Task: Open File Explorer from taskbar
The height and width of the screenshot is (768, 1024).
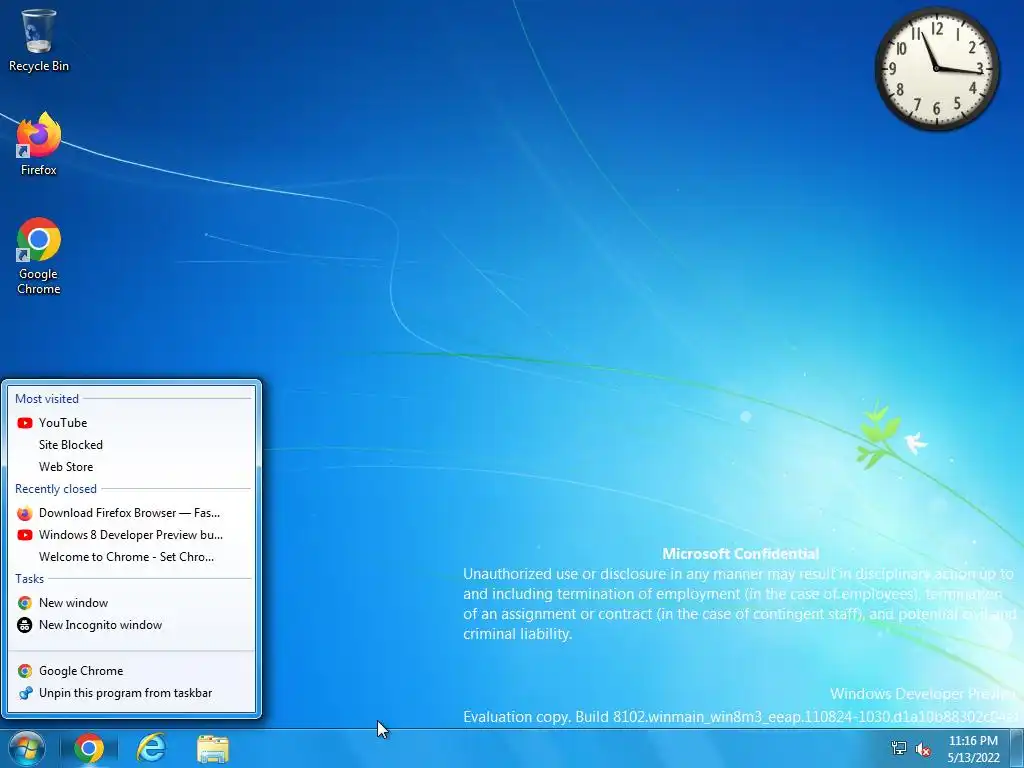Action: 213,749
